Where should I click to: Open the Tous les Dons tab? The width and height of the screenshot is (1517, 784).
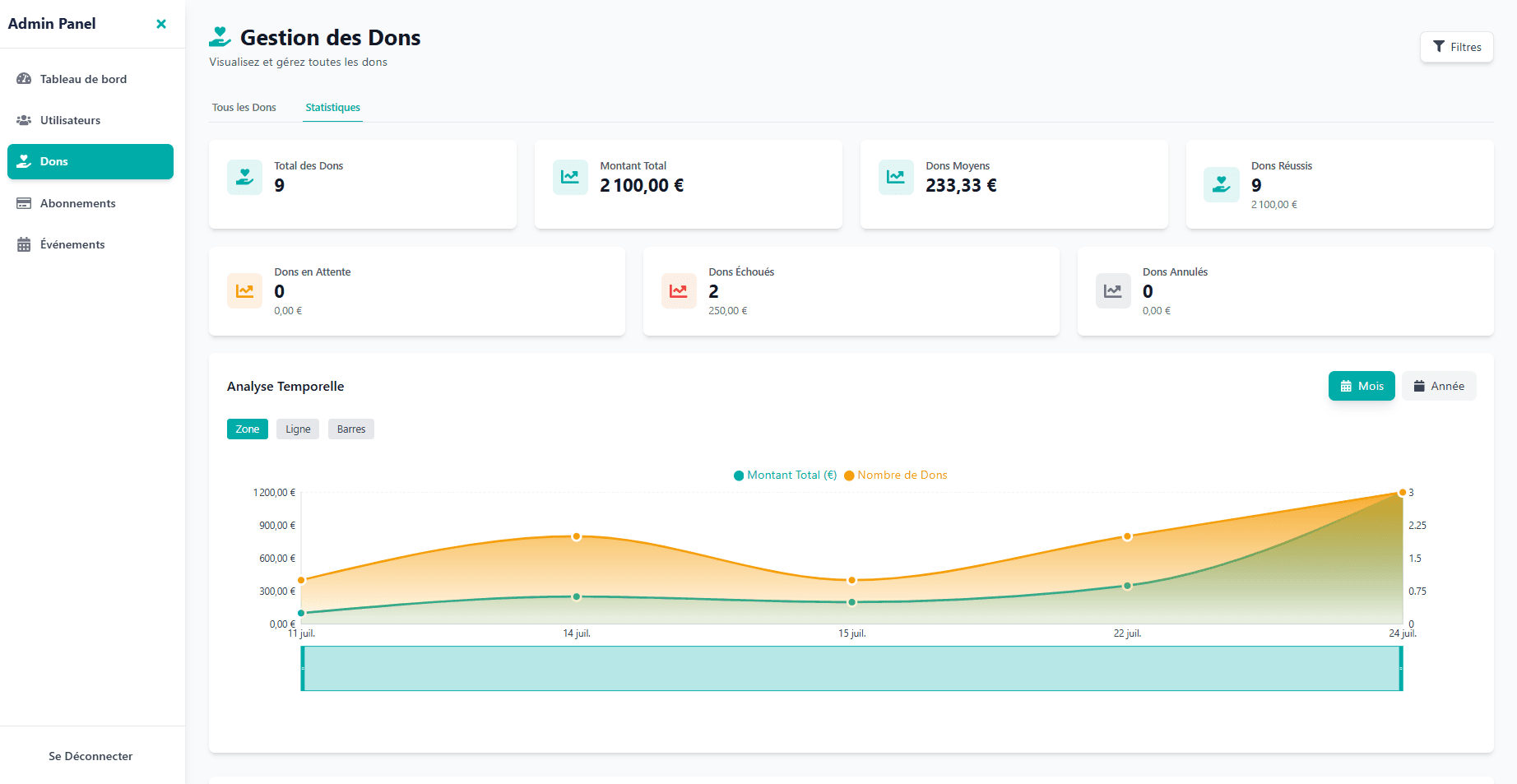pyautogui.click(x=244, y=108)
